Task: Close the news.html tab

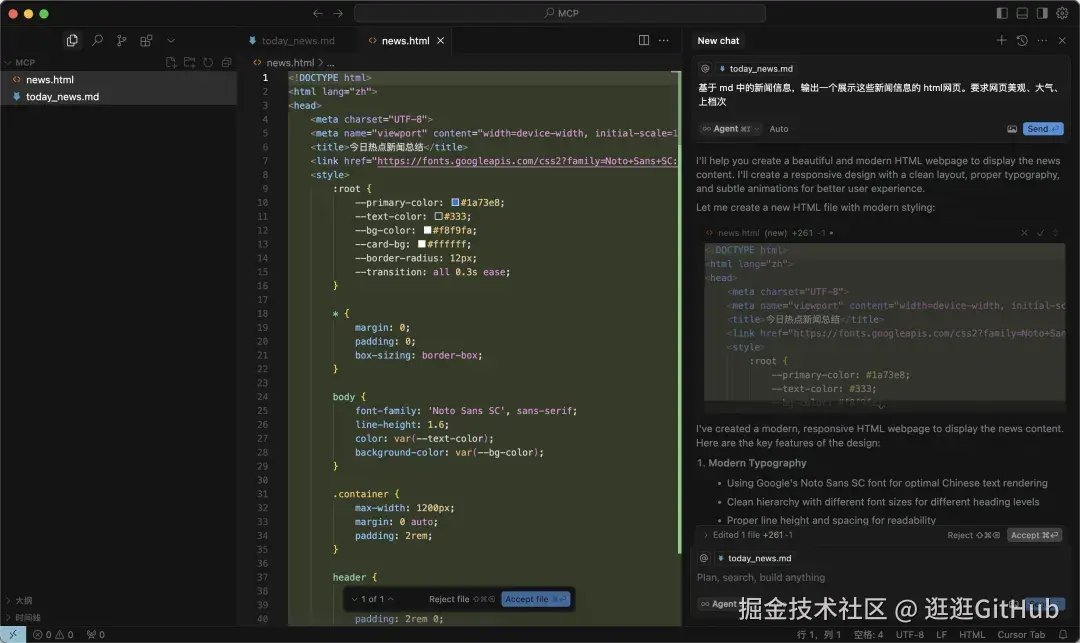Action: click(x=440, y=41)
